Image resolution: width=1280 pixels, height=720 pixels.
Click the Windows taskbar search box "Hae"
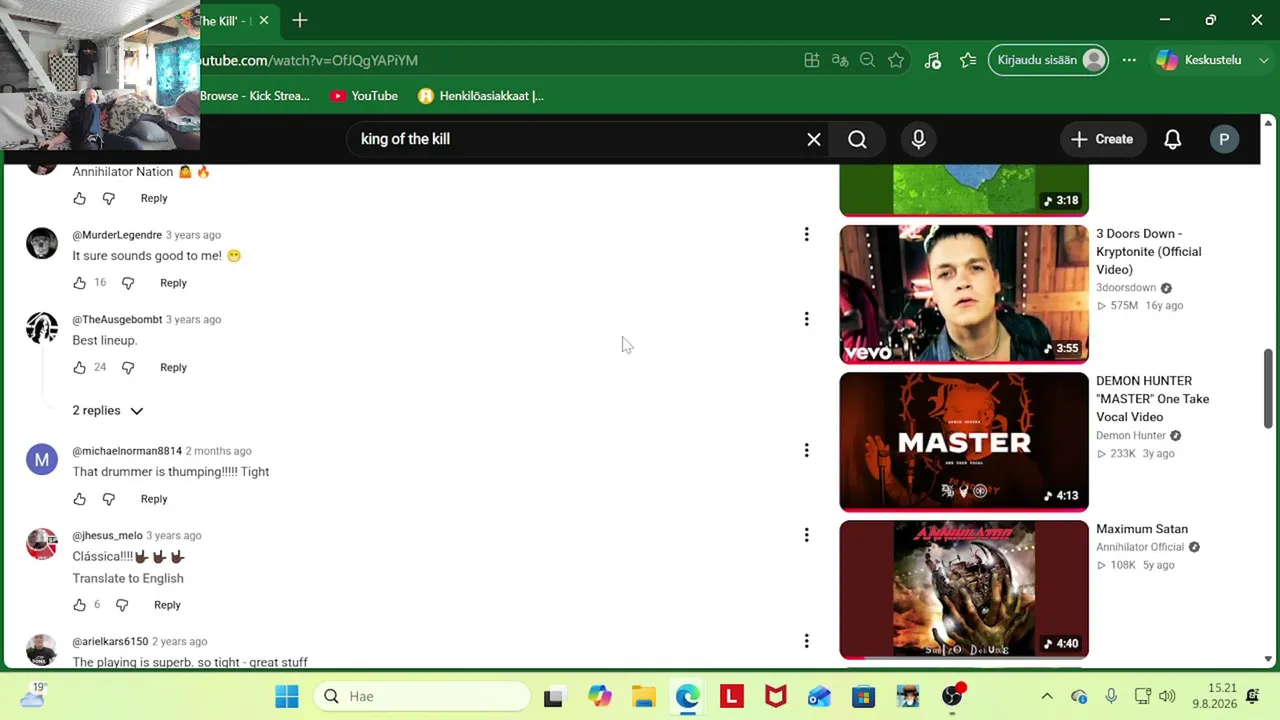422,696
